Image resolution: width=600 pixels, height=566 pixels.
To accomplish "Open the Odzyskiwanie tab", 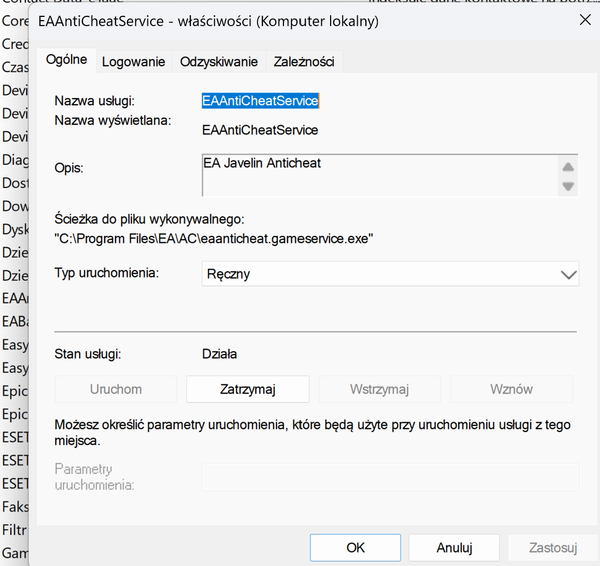I will click(x=218, y=62).
